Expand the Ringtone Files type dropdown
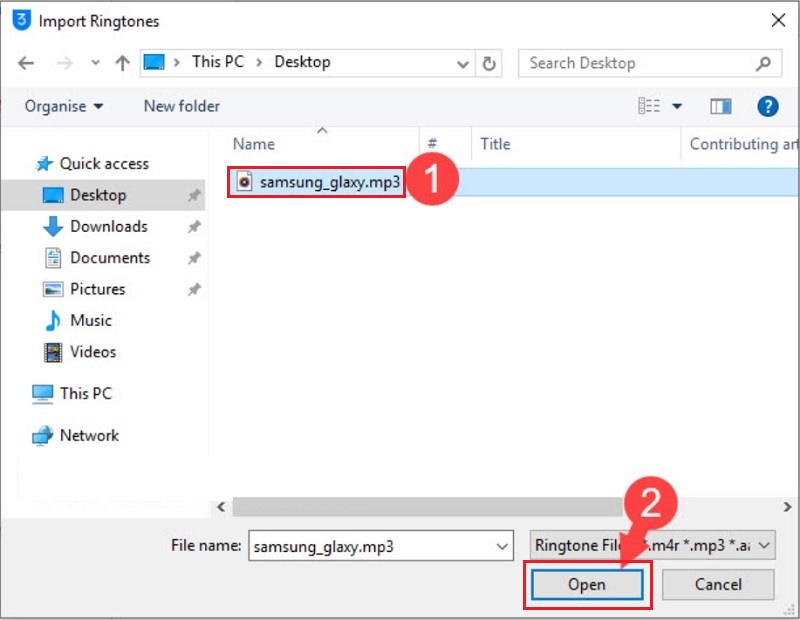The image size is (800, 620). [764, 545]
